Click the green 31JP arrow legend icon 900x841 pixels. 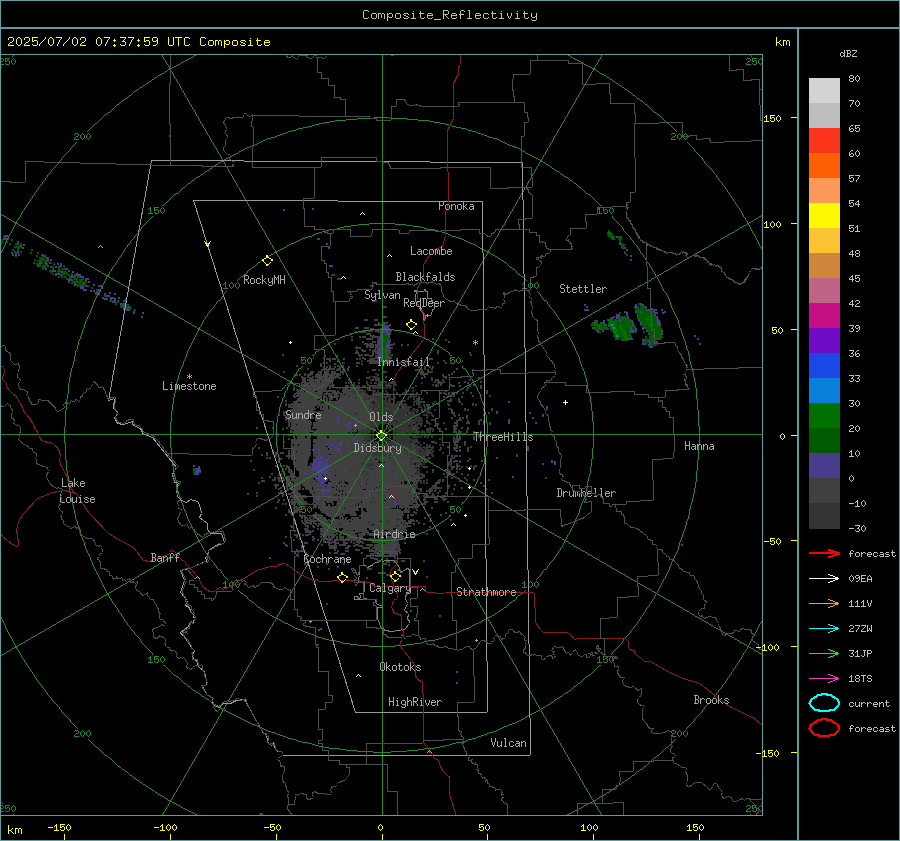824,653
